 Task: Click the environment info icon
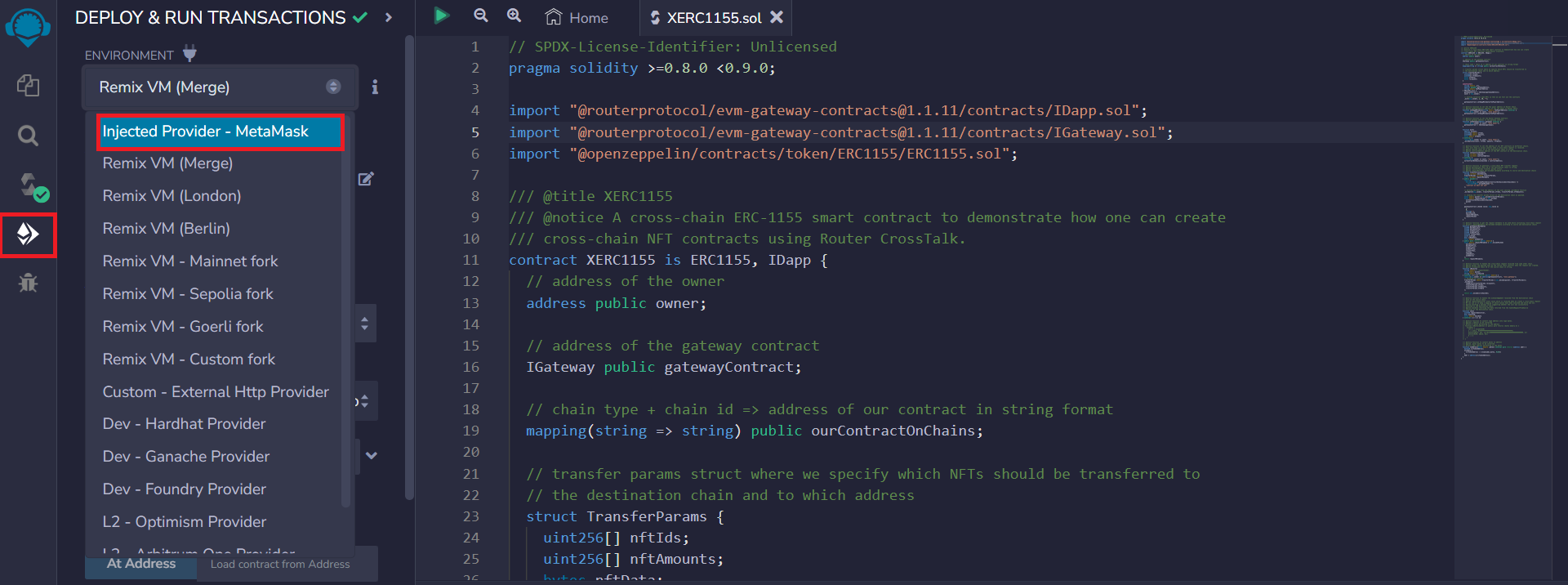coord(375,87)
